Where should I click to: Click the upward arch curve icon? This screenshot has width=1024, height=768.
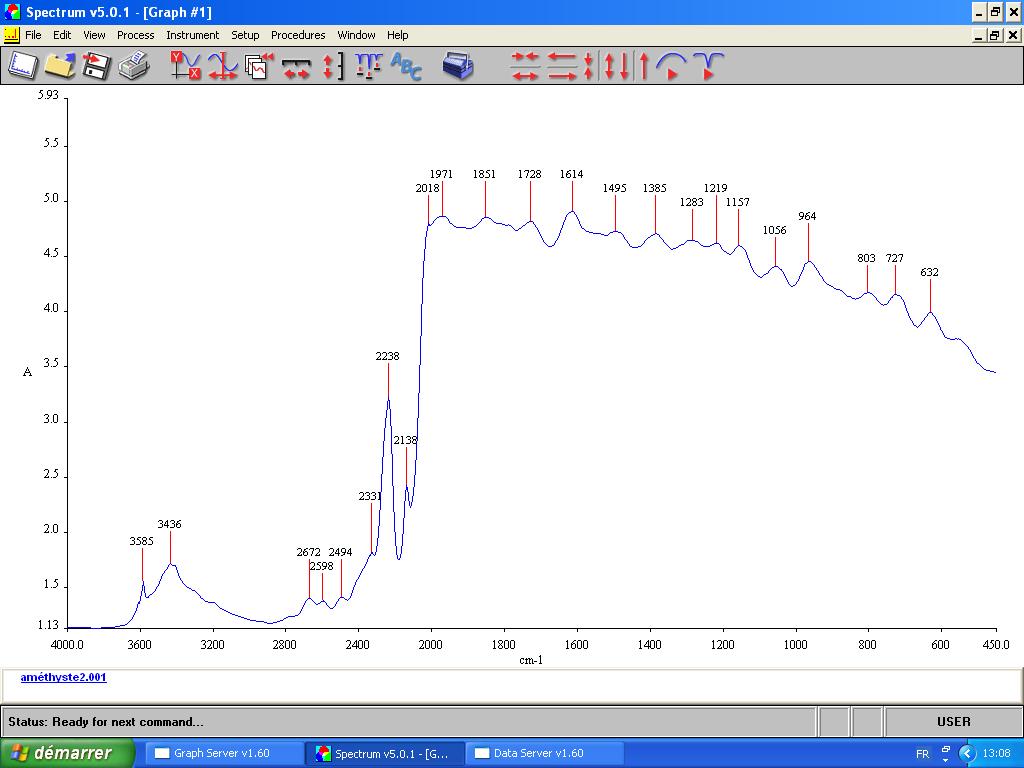tap(672, 66)
